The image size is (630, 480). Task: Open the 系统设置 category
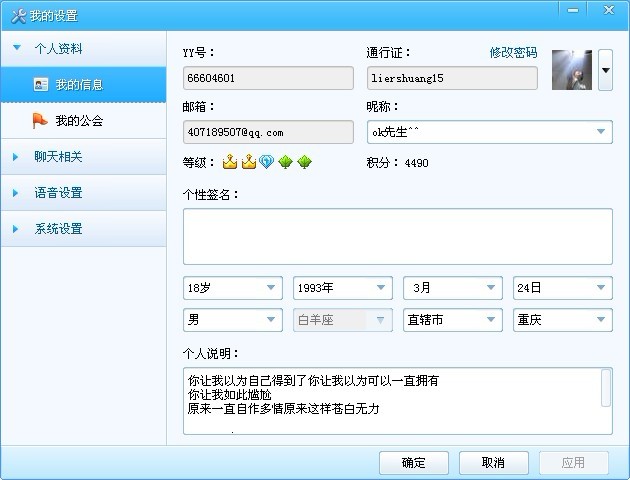(83, 229)
